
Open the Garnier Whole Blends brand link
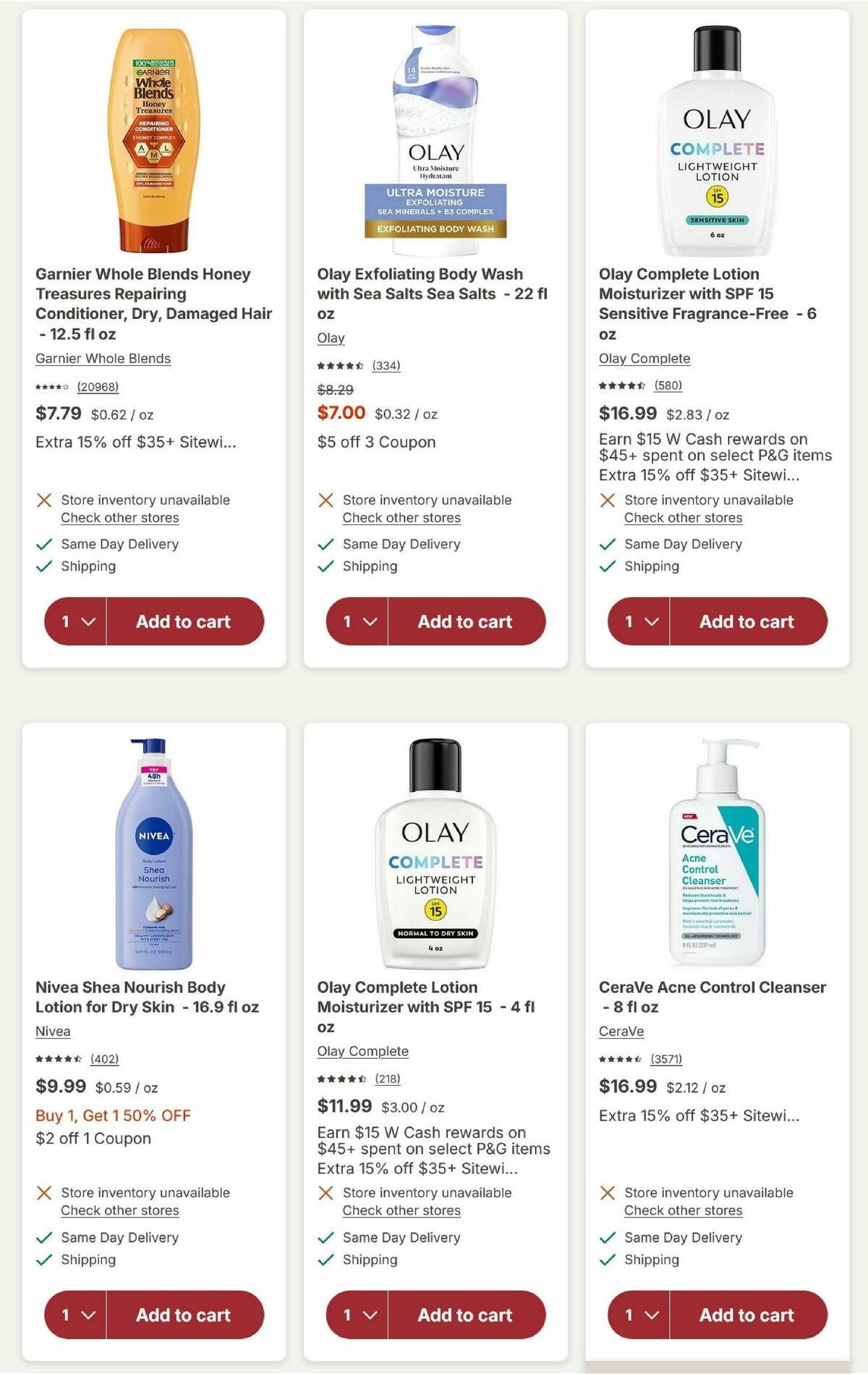[x=103, y=359]
